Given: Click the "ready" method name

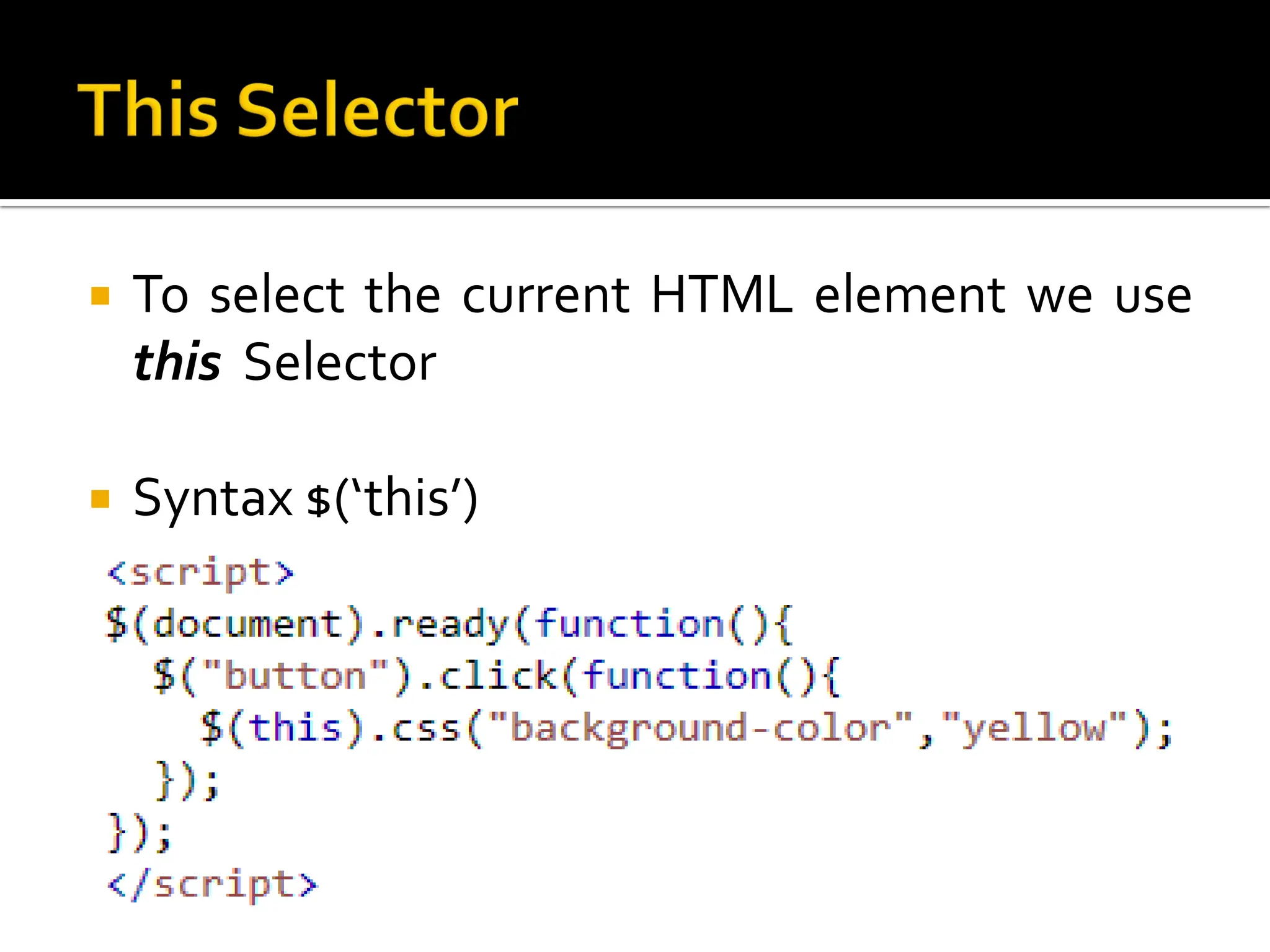Looking at the screenshot, I should tap(450, 624).
